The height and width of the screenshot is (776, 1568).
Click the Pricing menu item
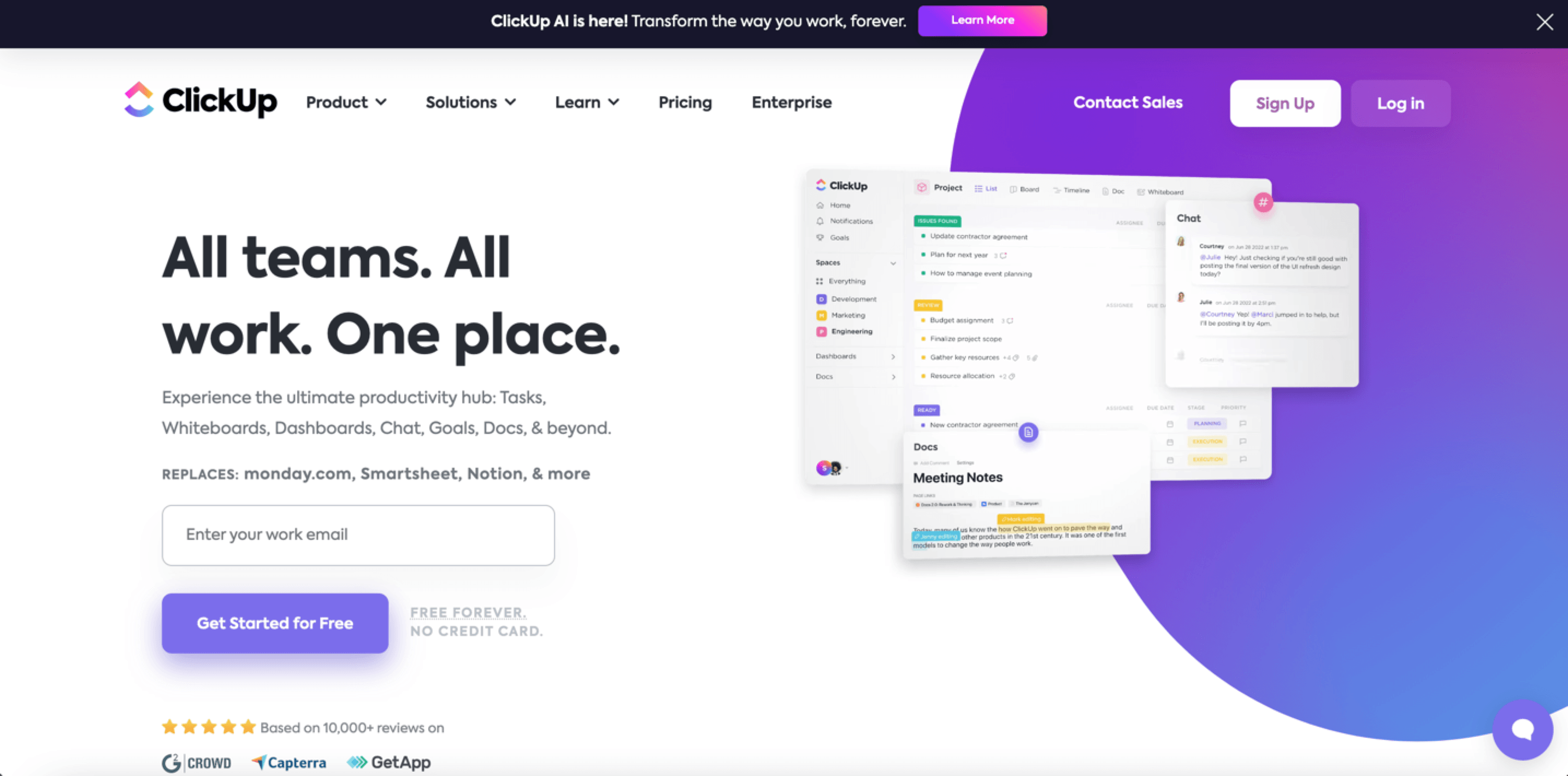point(684,103)
